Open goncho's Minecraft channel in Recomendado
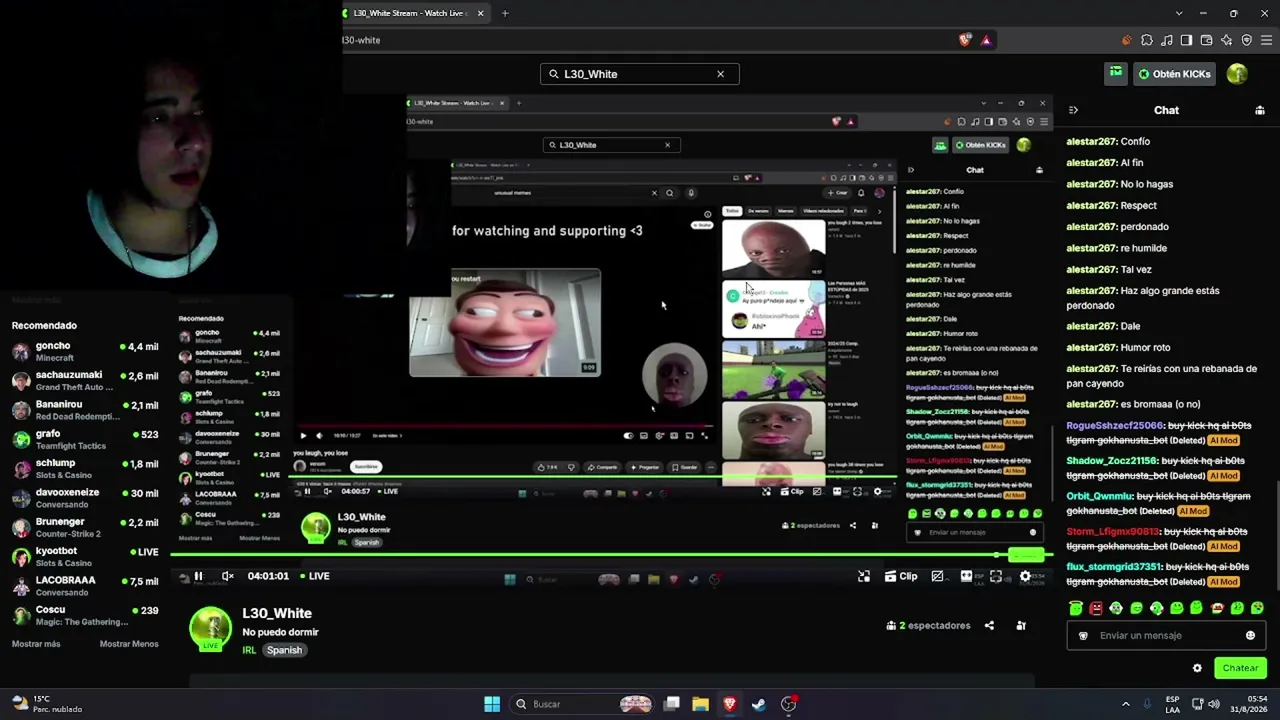1280x720 pixels. tap(85, 351)
